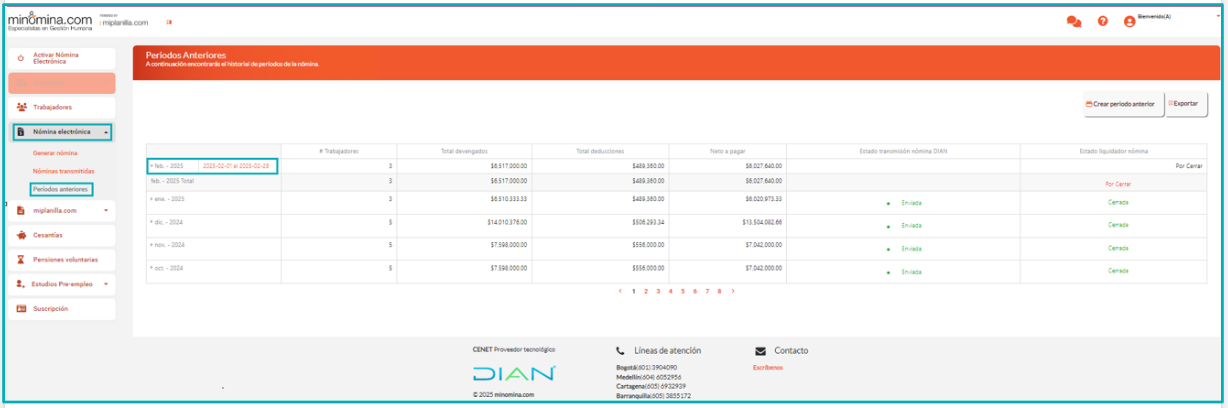Open the chat messages icon
The image size is (1228, 408).
point(1074,21)
